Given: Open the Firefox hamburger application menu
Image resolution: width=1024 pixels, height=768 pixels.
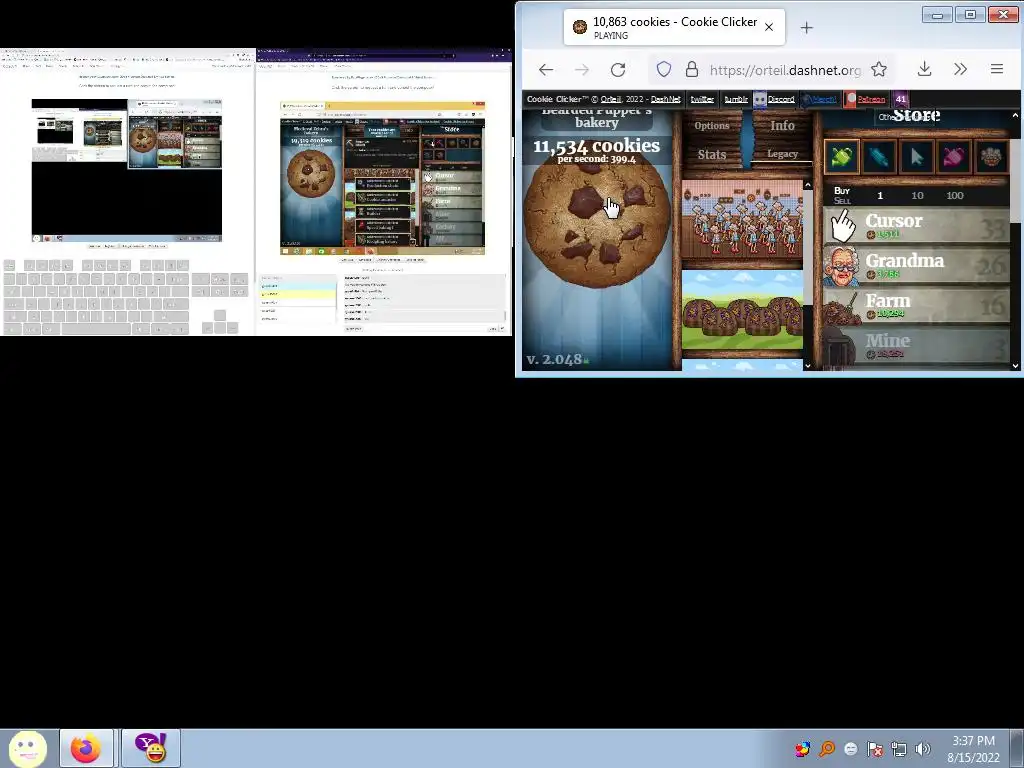Looking at the screenshot, I should 997,69.
